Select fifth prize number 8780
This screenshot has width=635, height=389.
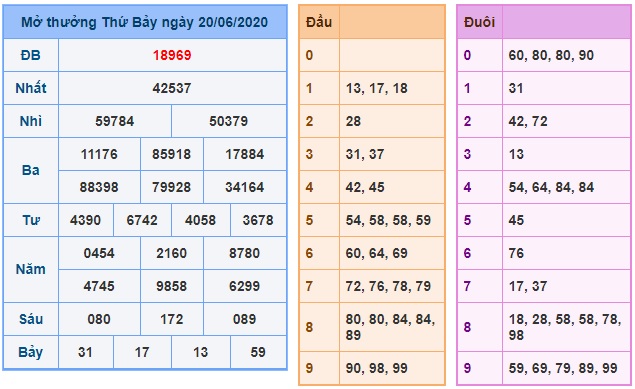point(245,253)
